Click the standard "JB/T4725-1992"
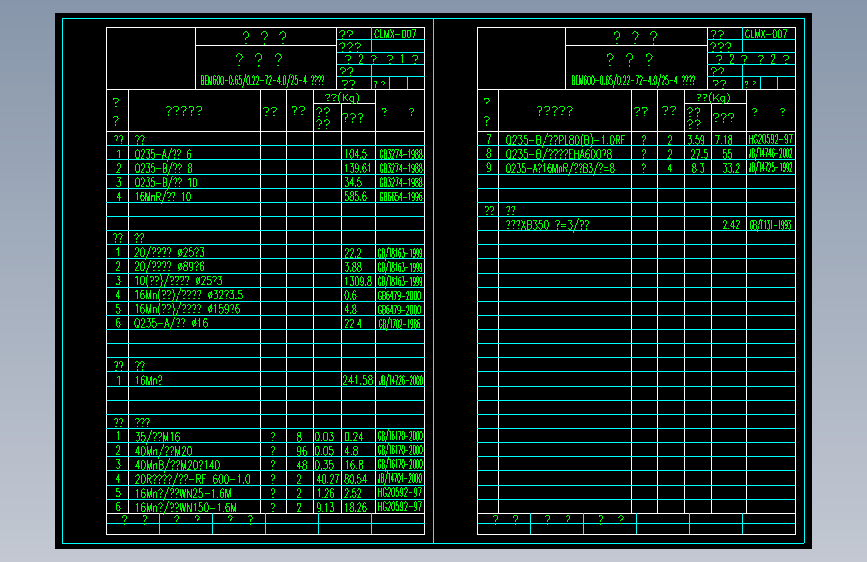This screenshot has height=562, width=867. pos(771,168)
